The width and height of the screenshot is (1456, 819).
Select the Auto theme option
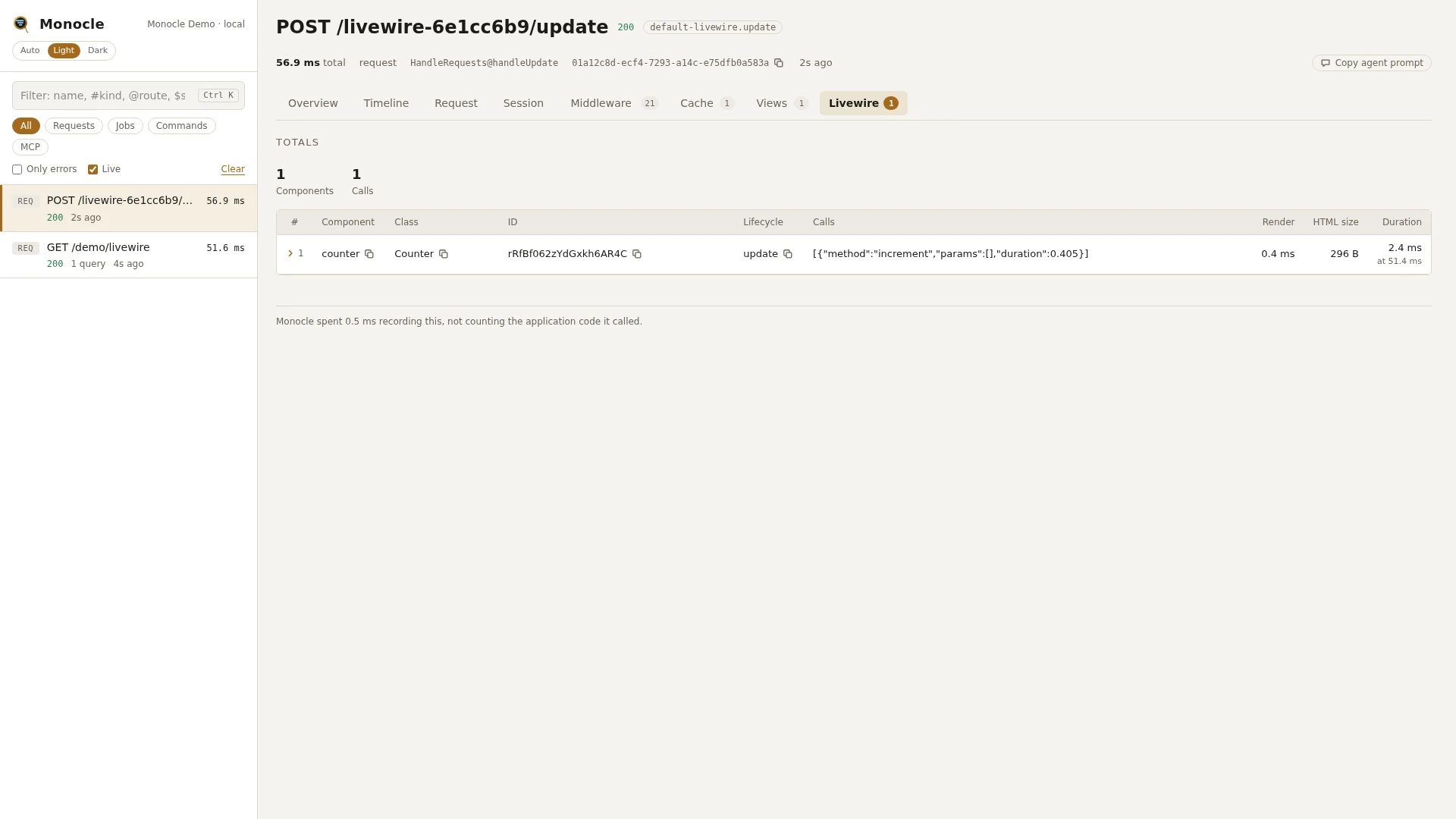(30, 51)
